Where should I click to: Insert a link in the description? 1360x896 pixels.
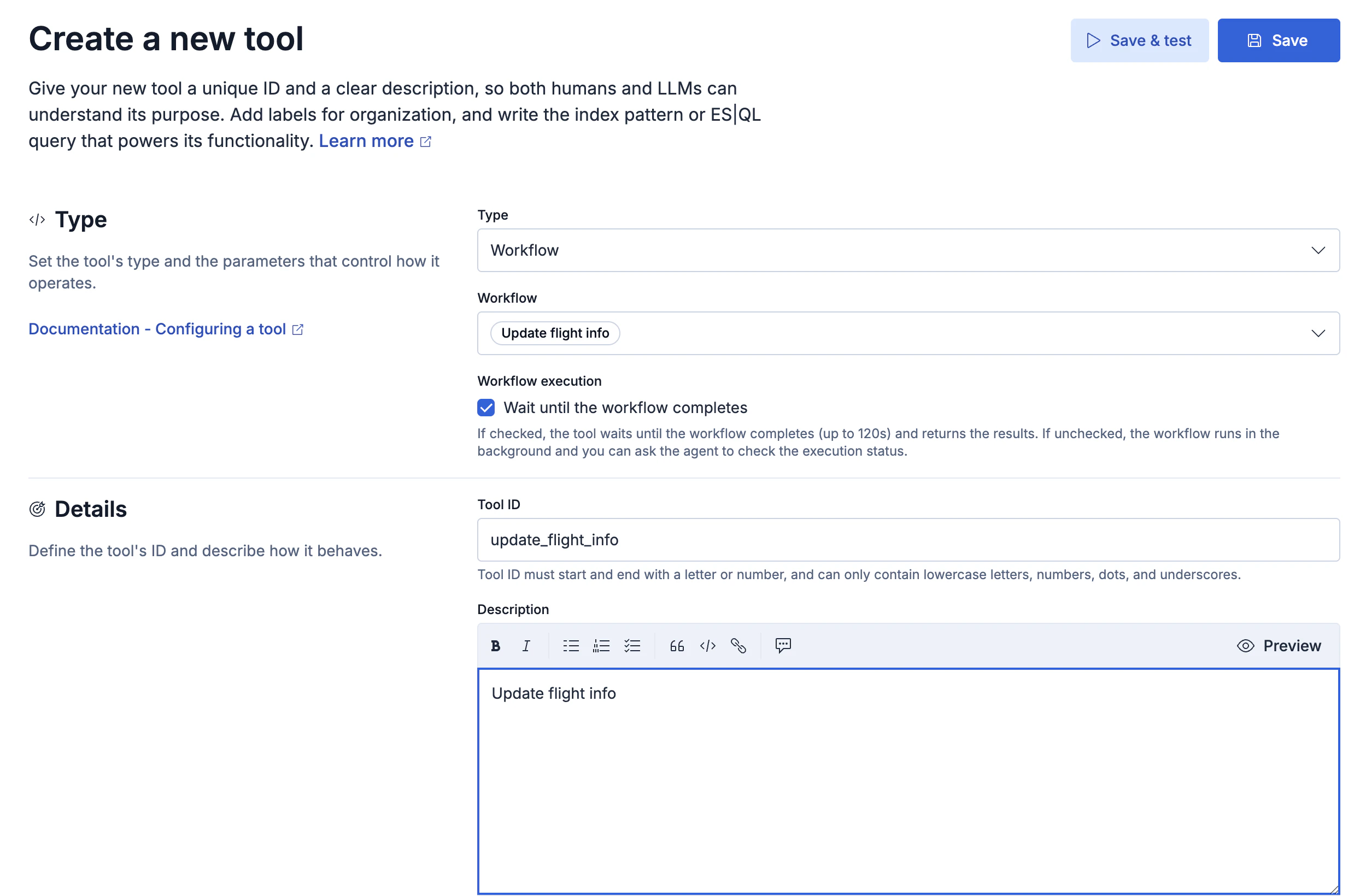click(738, 646)
